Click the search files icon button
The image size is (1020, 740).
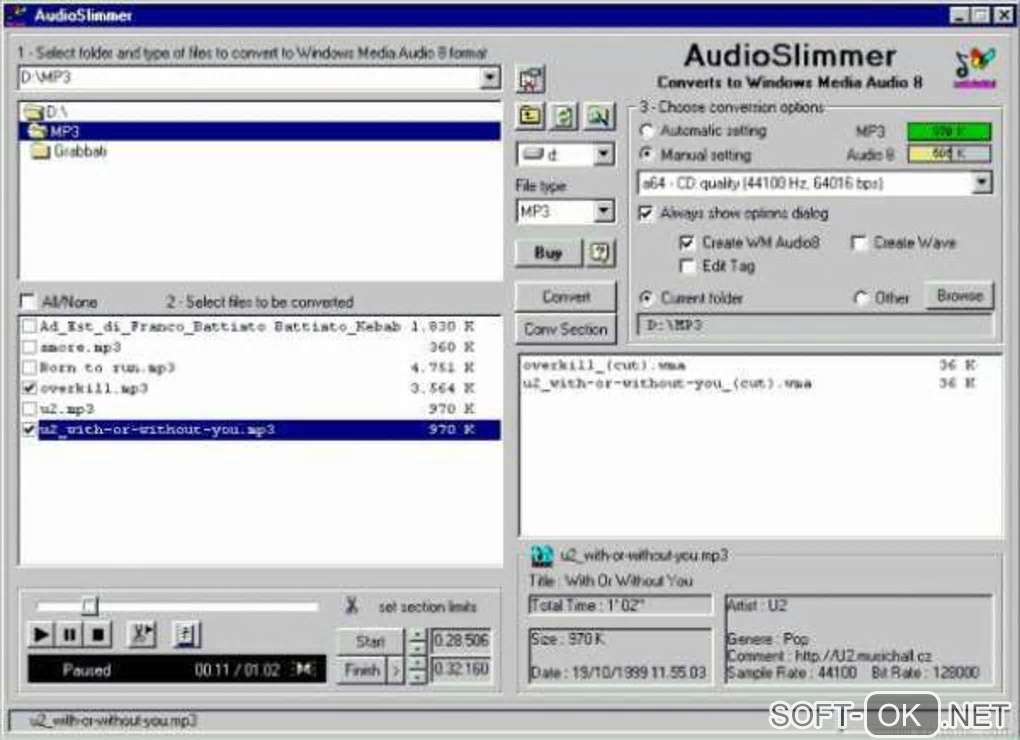pyautogui.click(x=598, y=116)
